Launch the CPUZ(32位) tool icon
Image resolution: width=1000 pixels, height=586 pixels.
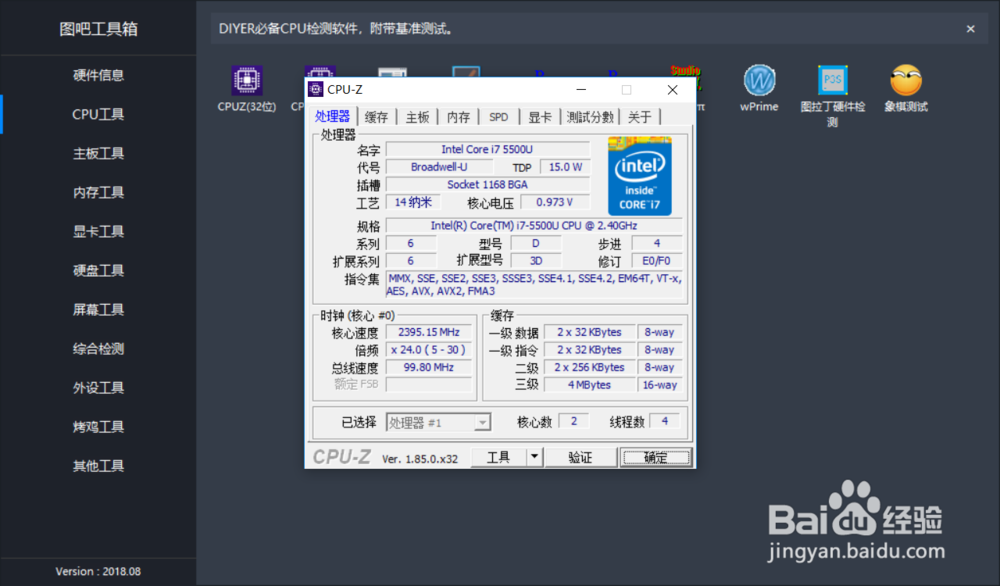(247, 80)
